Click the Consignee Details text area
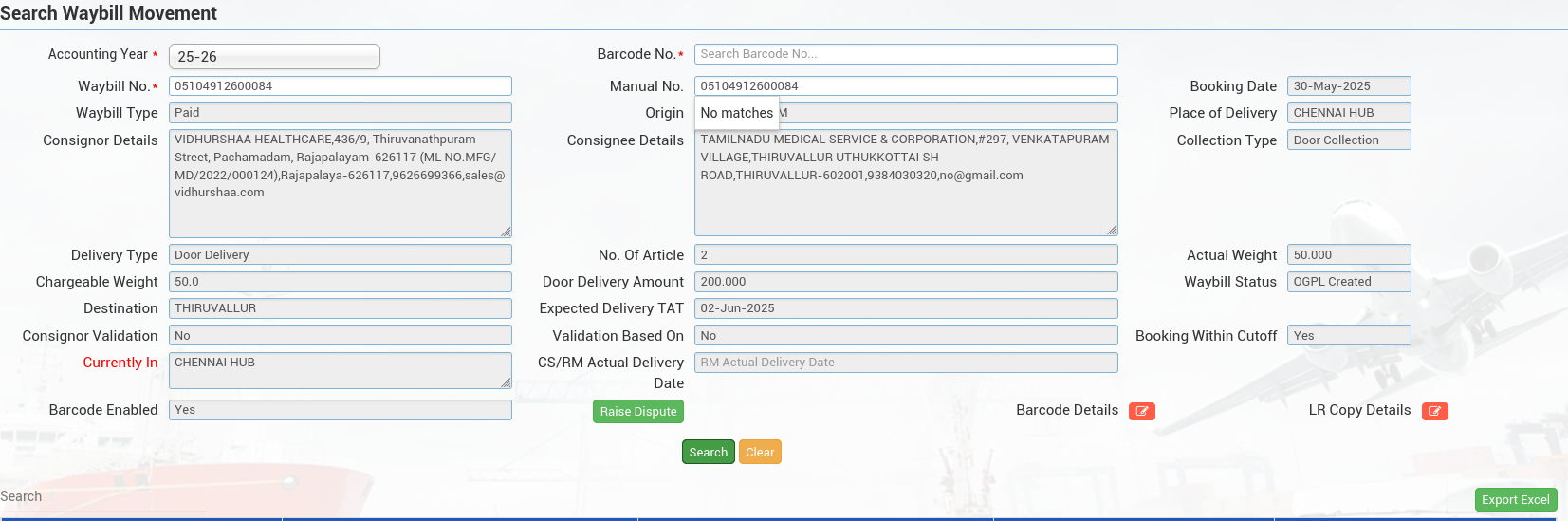 point(905,182)
